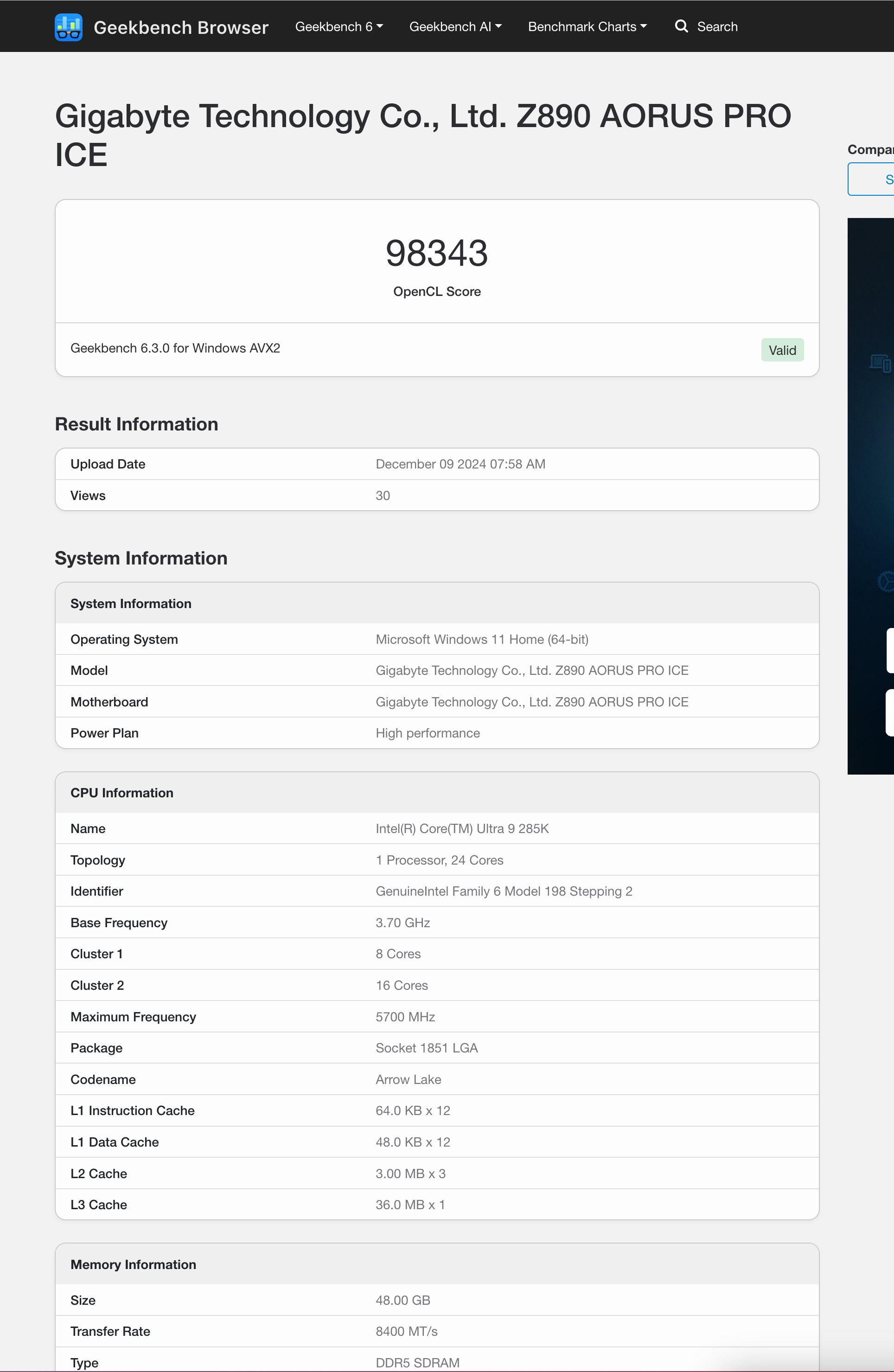894x1372 pixels.
Task: Click the Cluster 1 value 8 Cores
Action: click(x=398, y=954)
